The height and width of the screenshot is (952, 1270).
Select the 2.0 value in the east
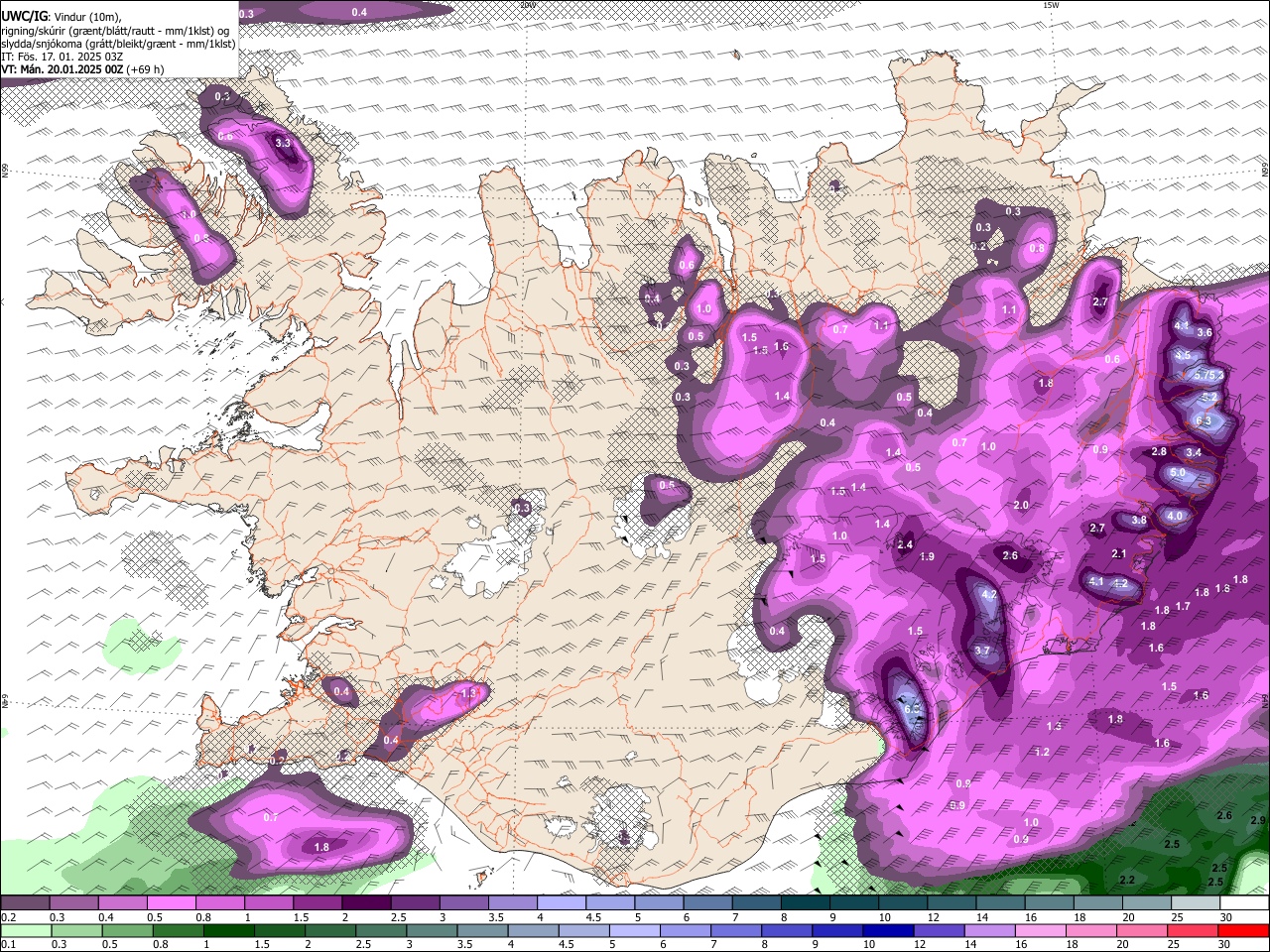coord(1021,506)
